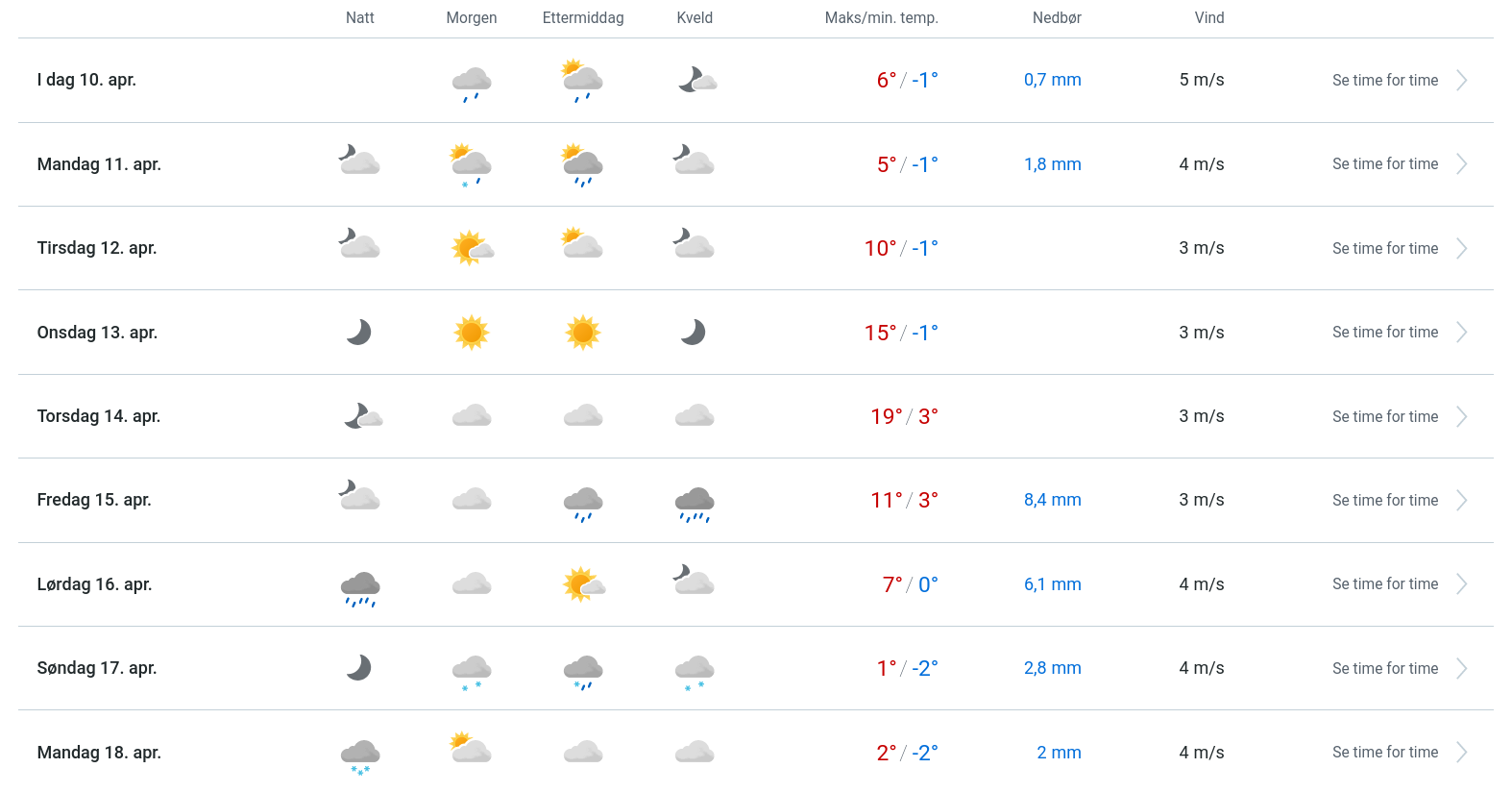
Task: Click the rainy night icon for Lørdag 16. apr.
Action: tap(360, 587)
